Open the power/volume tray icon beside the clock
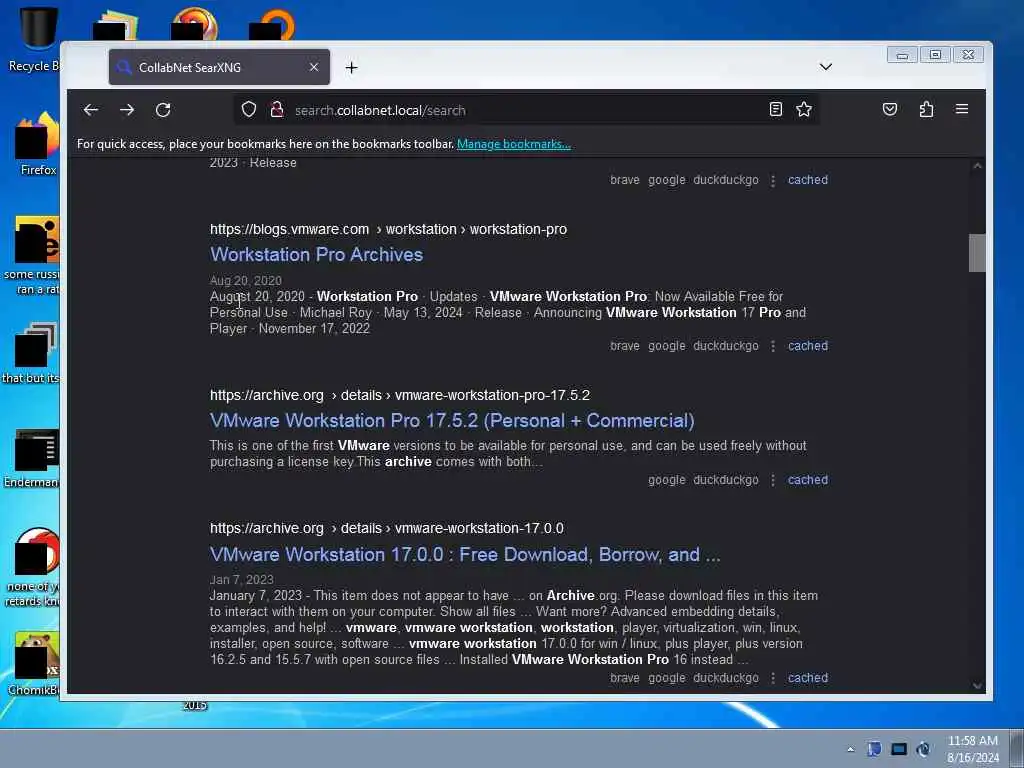 click(923, 749)
